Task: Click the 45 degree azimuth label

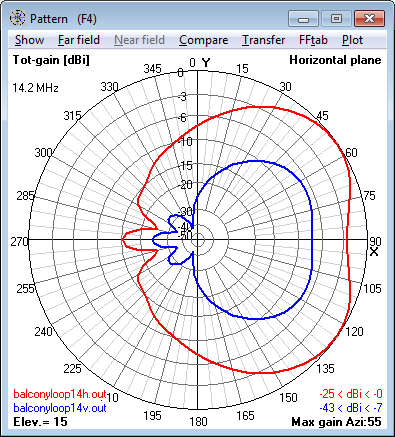Action: [322, 116]
